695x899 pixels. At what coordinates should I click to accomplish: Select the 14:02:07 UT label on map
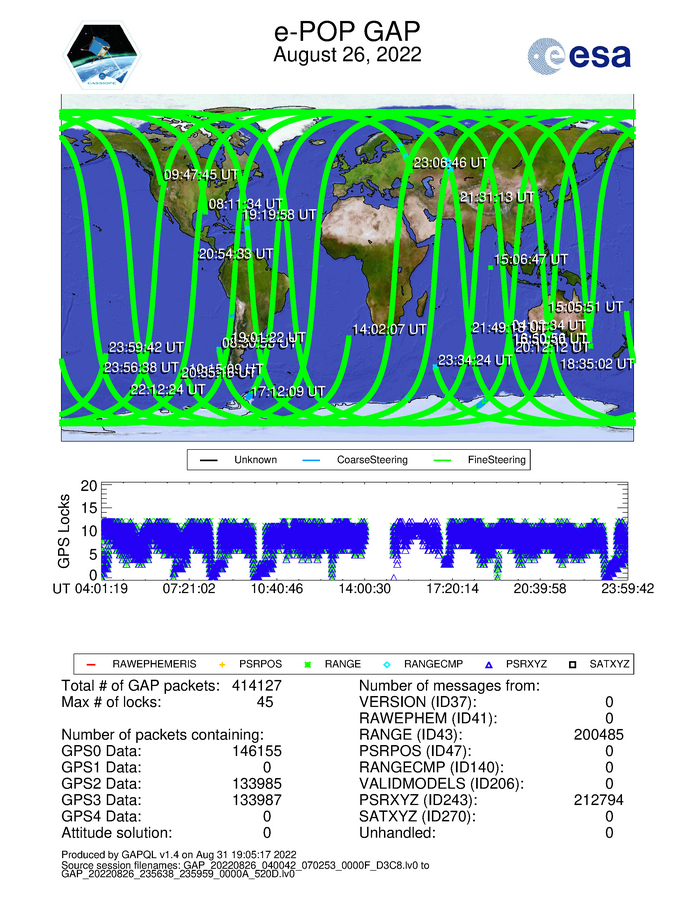tap(389, 329)
